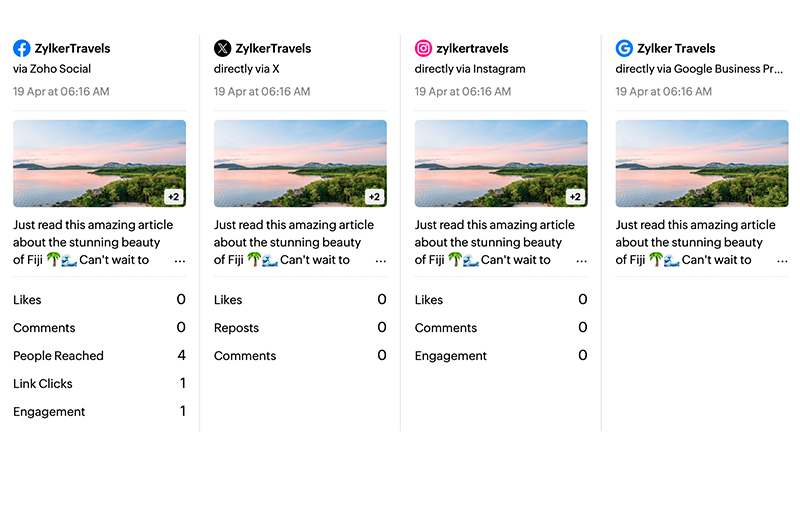Open the +2 badge on Facebook post image
The image size is (800, 520).
coord(174,197)
